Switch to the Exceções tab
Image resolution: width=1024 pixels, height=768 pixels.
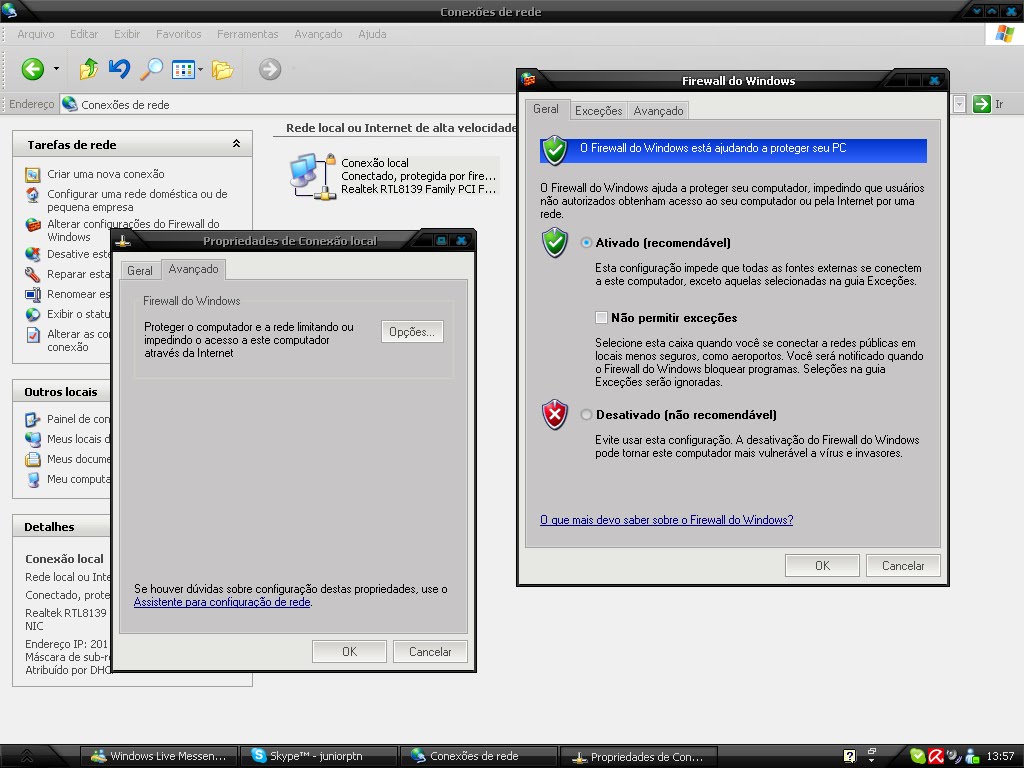598,110
